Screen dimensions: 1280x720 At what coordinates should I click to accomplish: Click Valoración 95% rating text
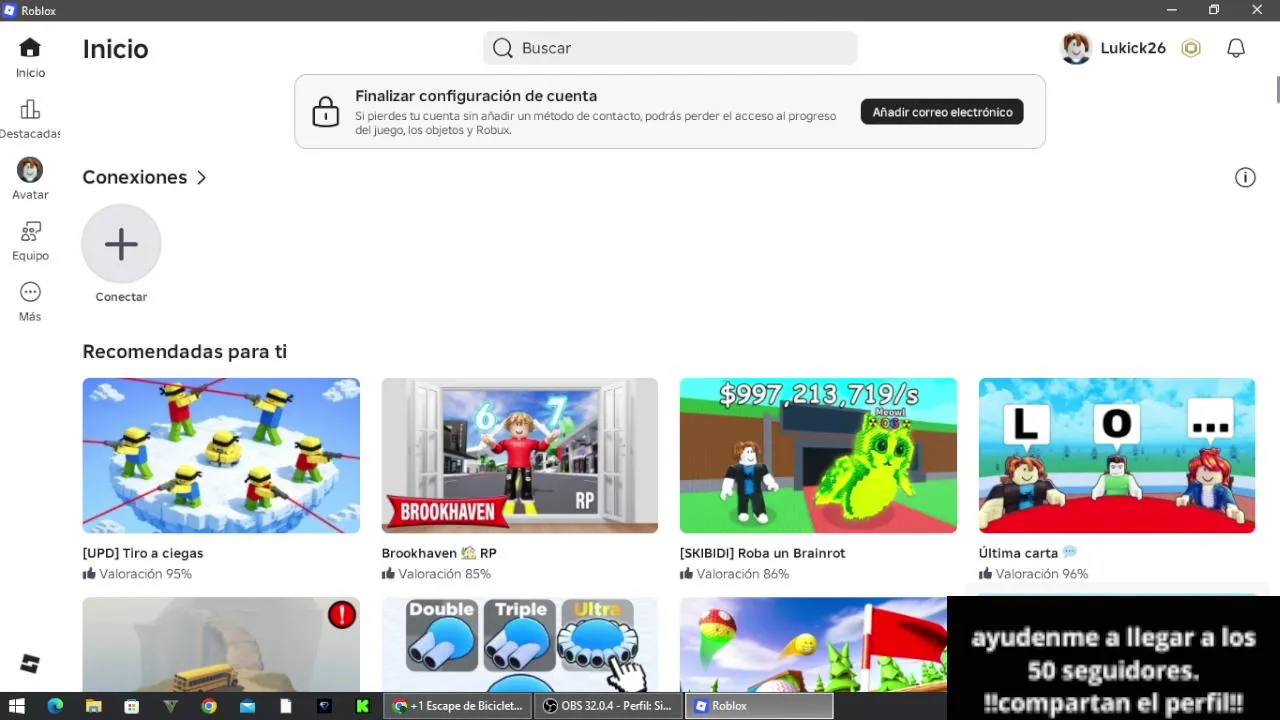[145, 574]
